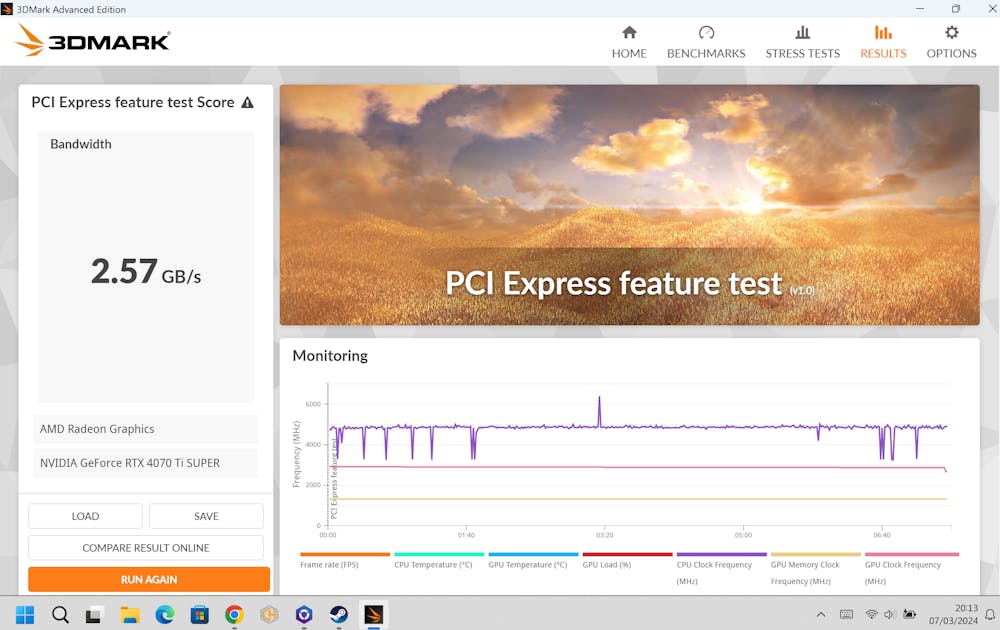
Task: Open Task View on the taskbar
Action: coord(94,615)
